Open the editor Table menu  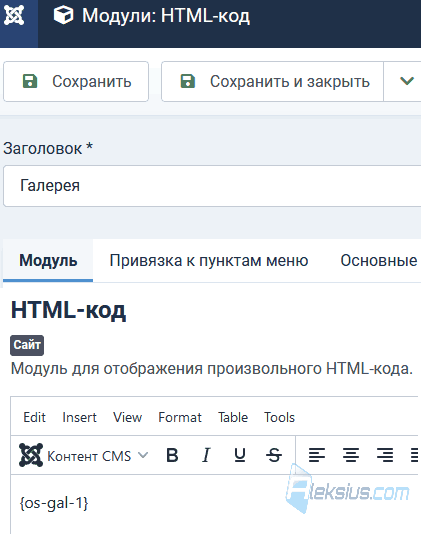tap(233, 418)
